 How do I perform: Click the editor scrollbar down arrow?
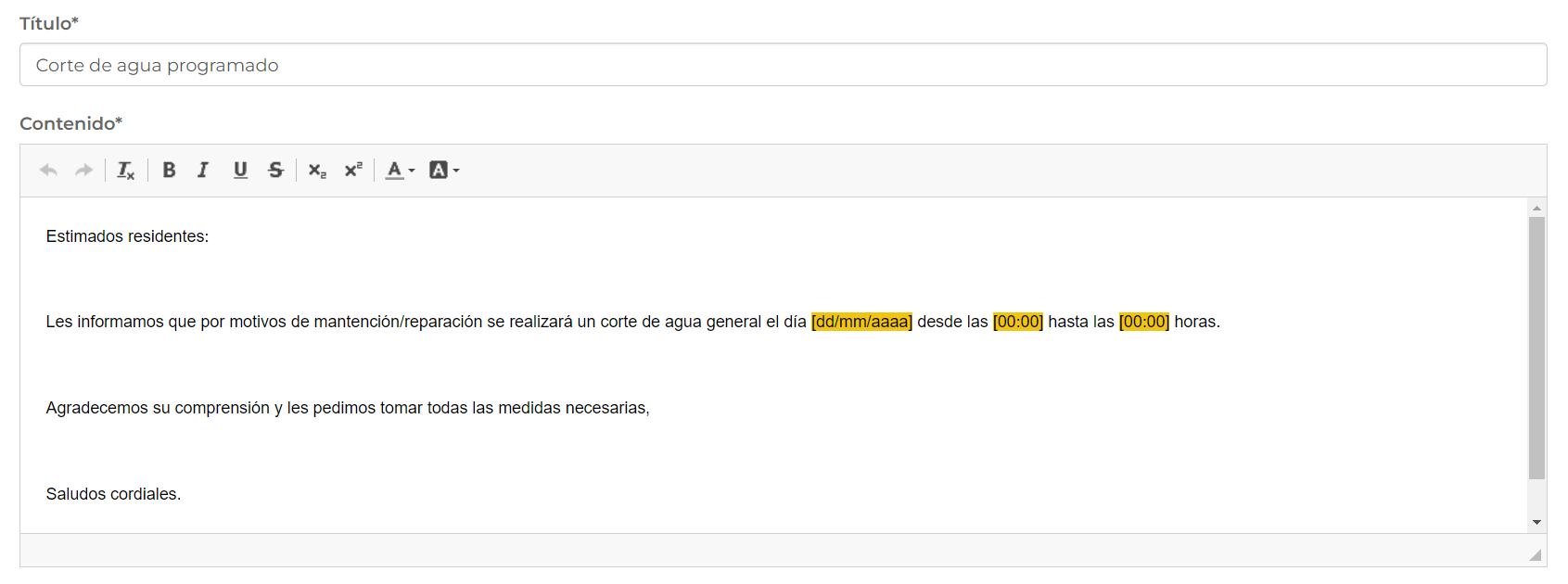1536,523
